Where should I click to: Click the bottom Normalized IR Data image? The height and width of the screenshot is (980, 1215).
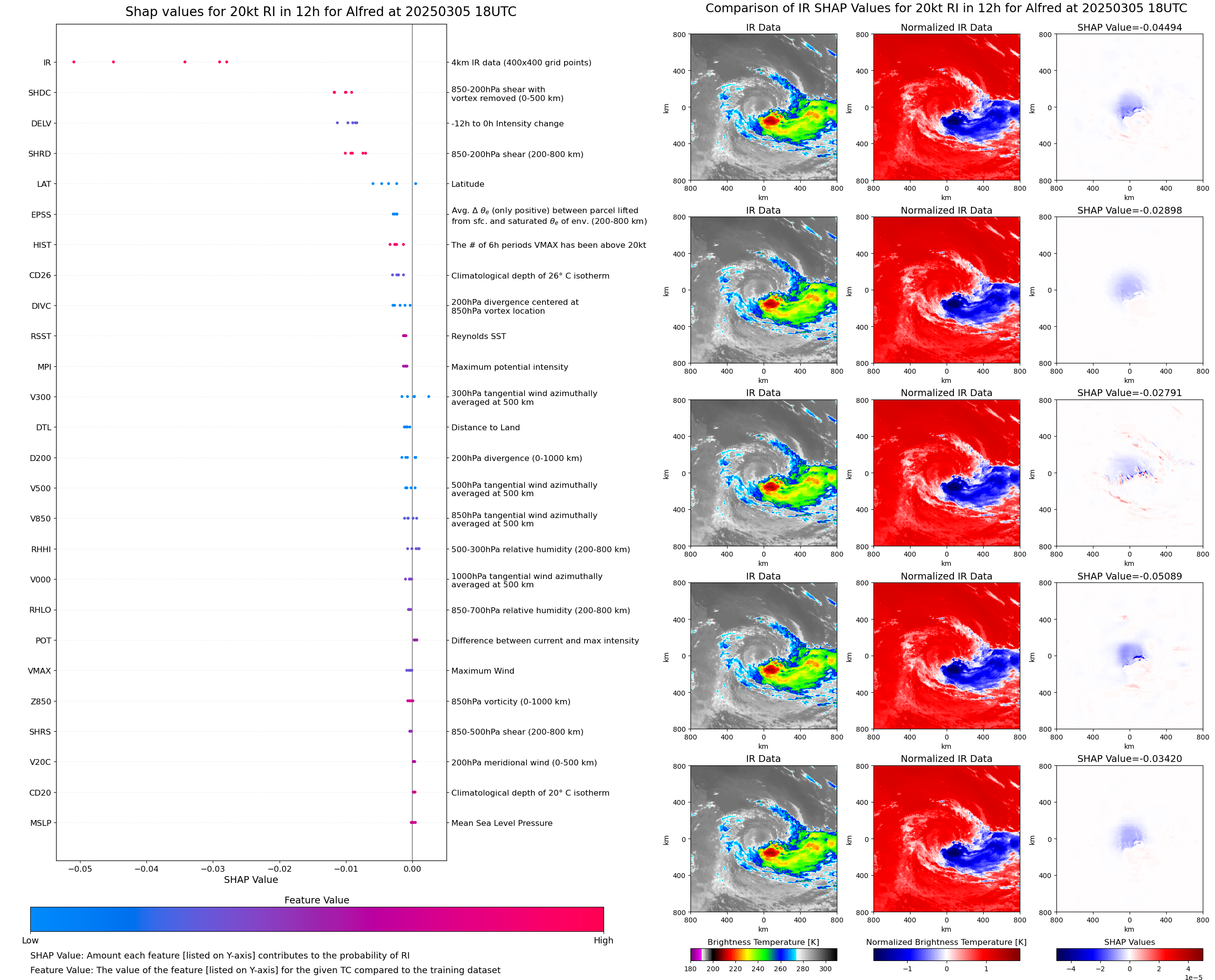(x=946, y=839)
